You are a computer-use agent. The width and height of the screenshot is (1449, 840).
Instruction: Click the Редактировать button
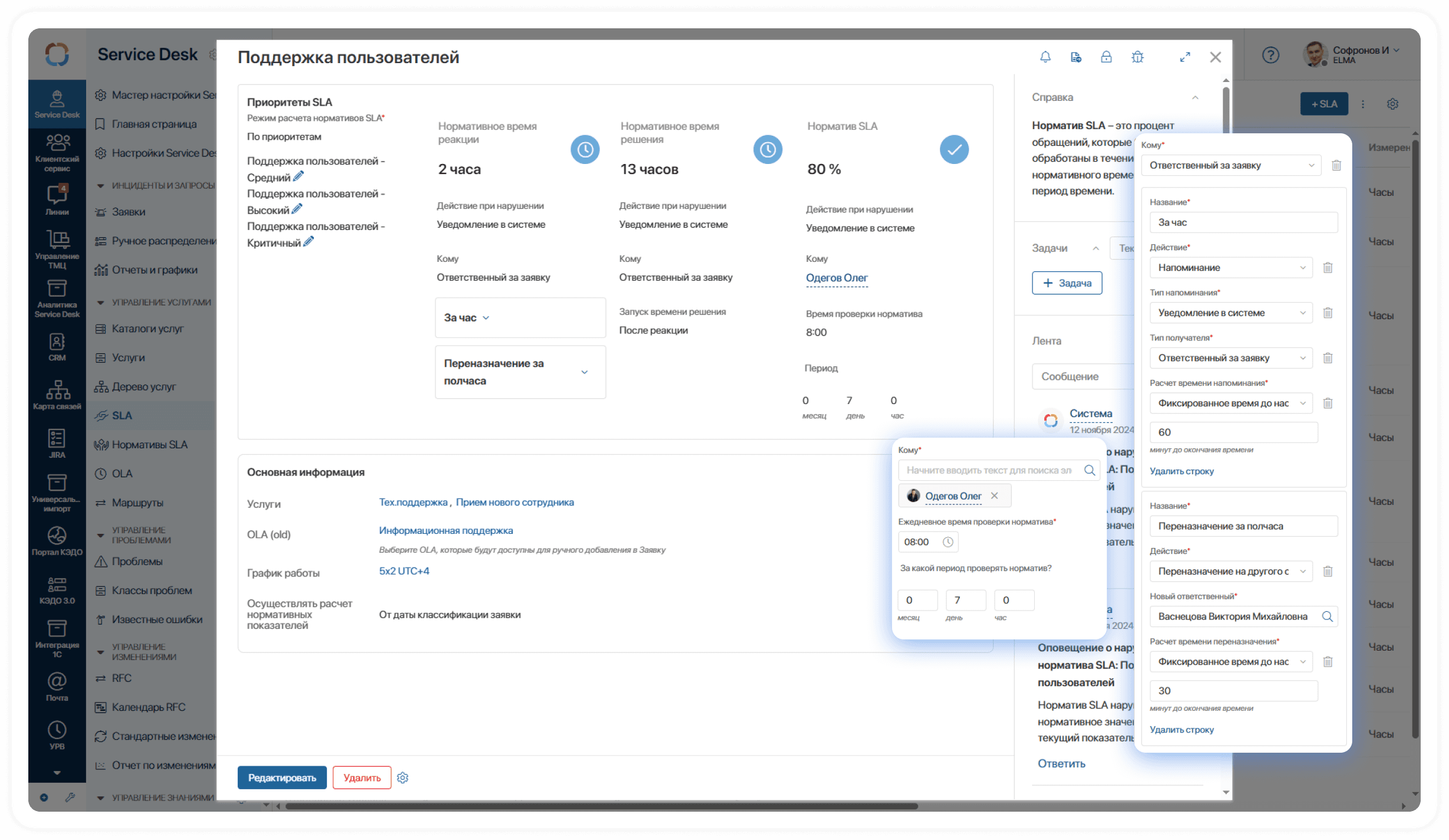282,777
